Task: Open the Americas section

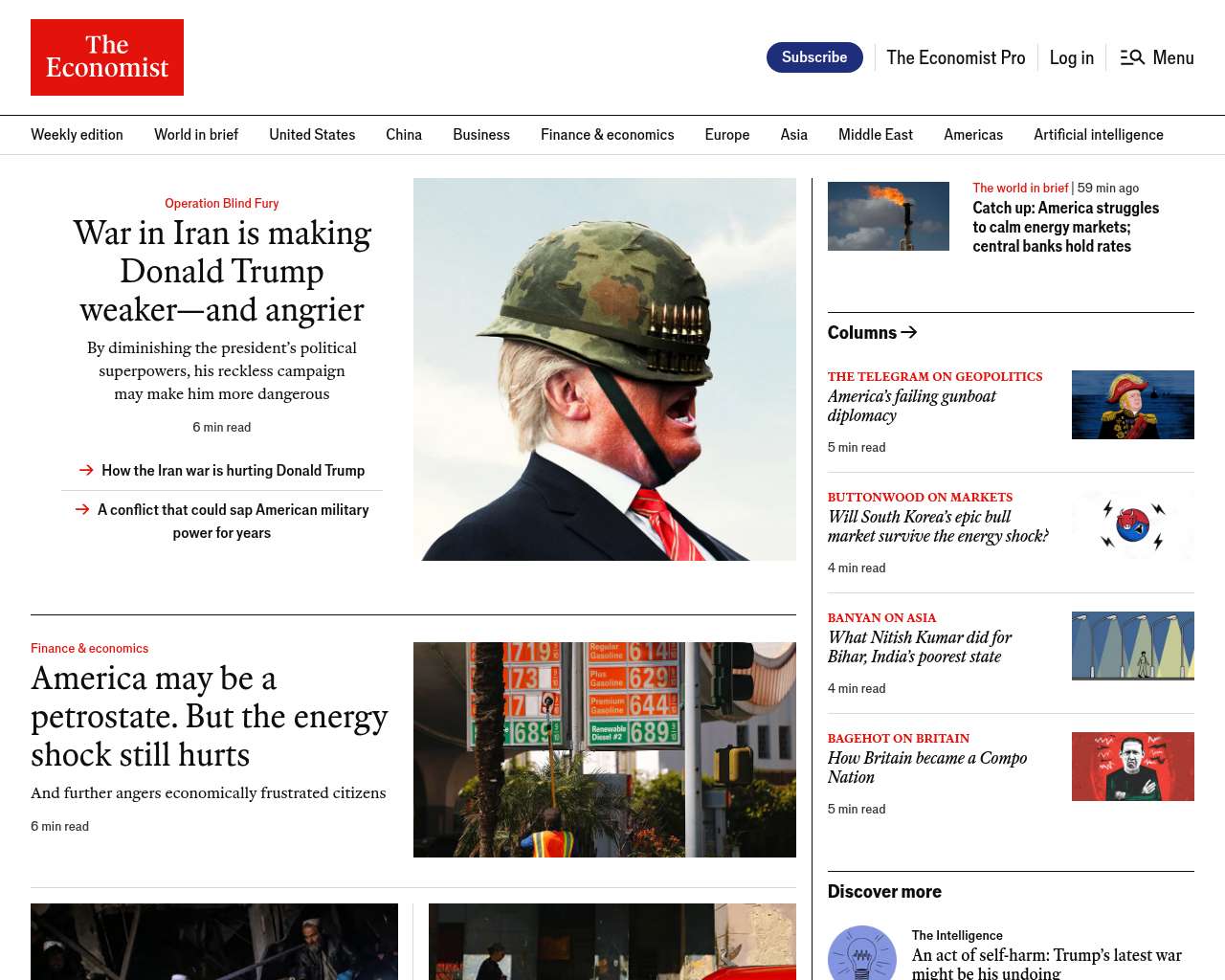Action: pos(973,135)
